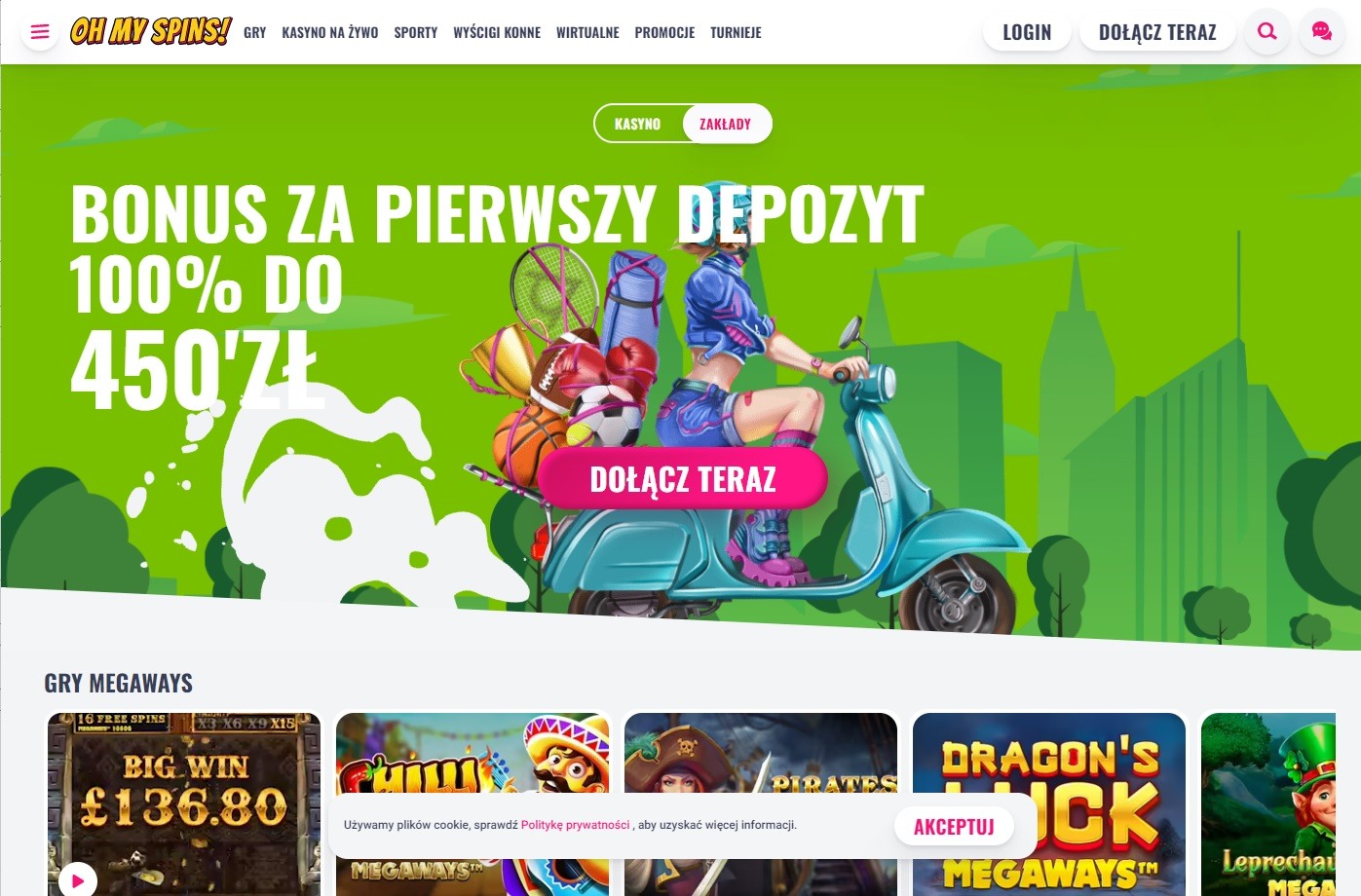
Task: Accept cookies with the Akceptuj button
Action: (954, 827)
